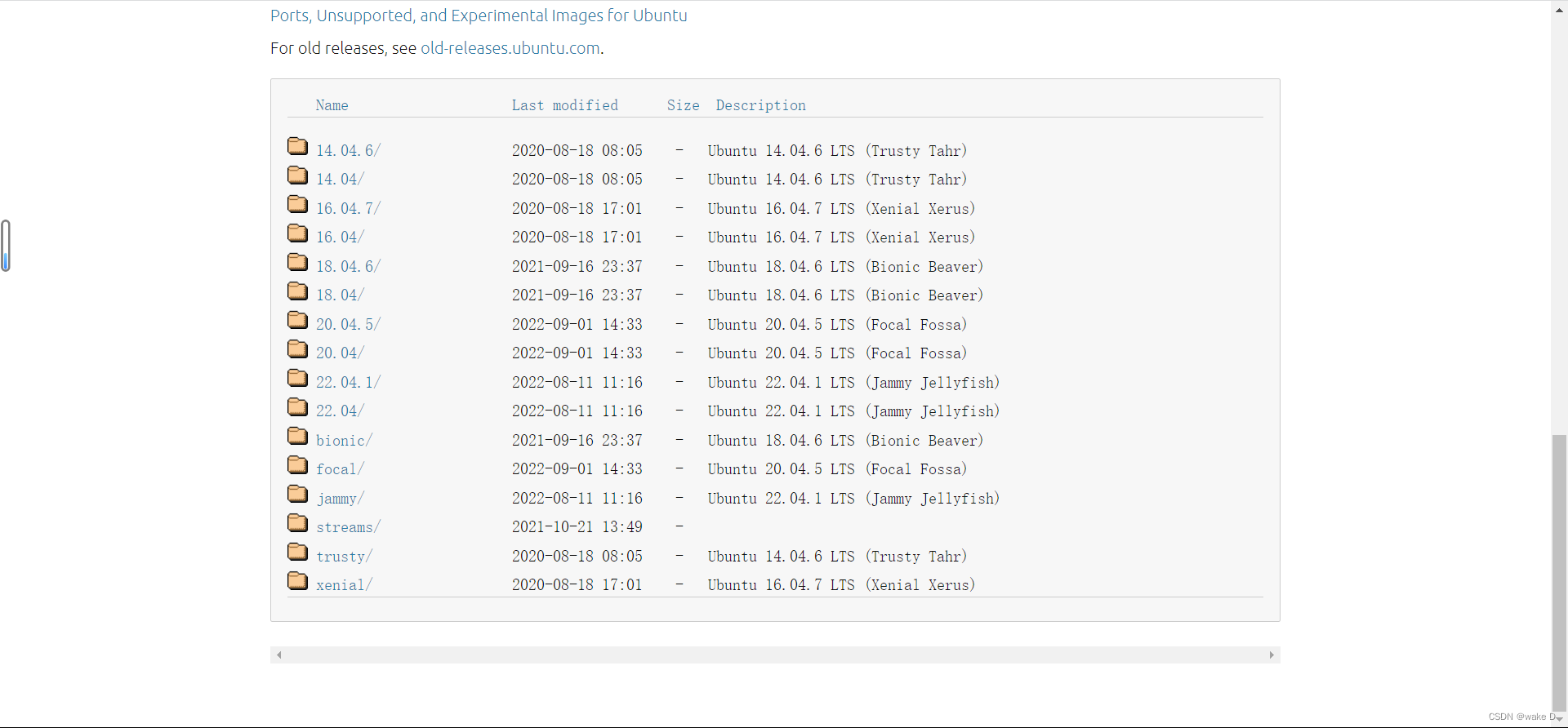The image size is (1568, 728).
Task: Click the folder icon beside bionic/
Action: pyautogui.click(x=297, y=436)
